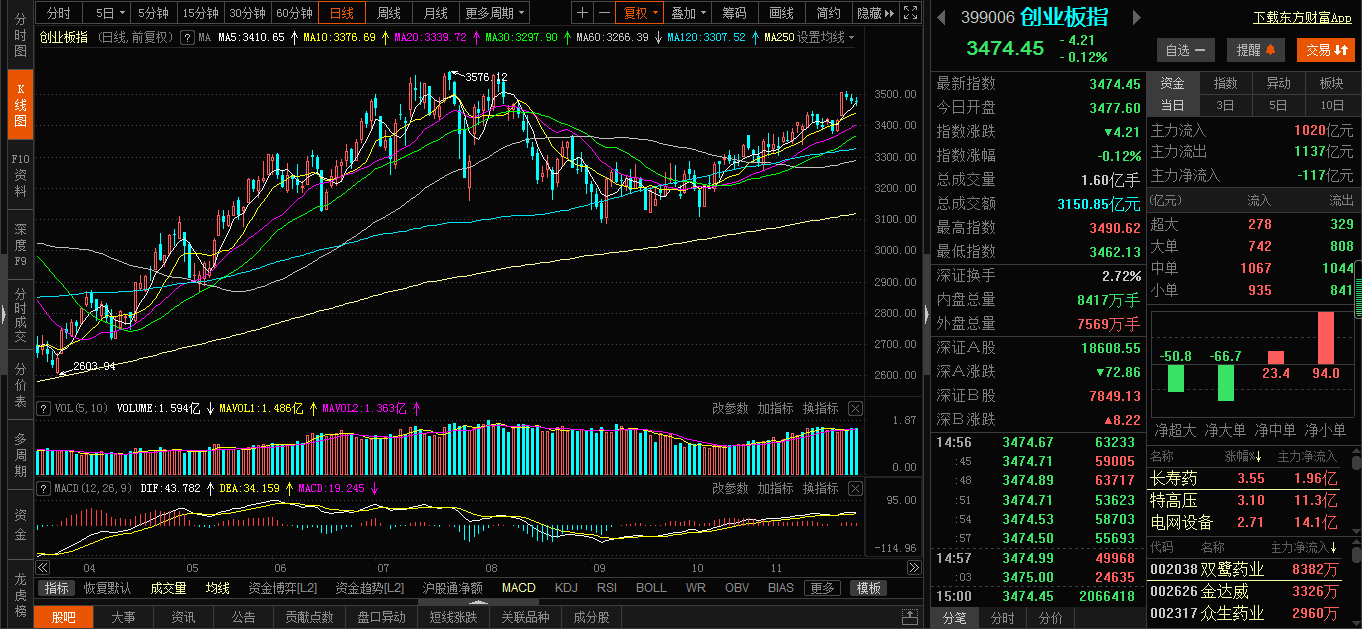Open the 设置均线 dropdown
This screenshot has width=1362, height=629.
tap(826, 37)
